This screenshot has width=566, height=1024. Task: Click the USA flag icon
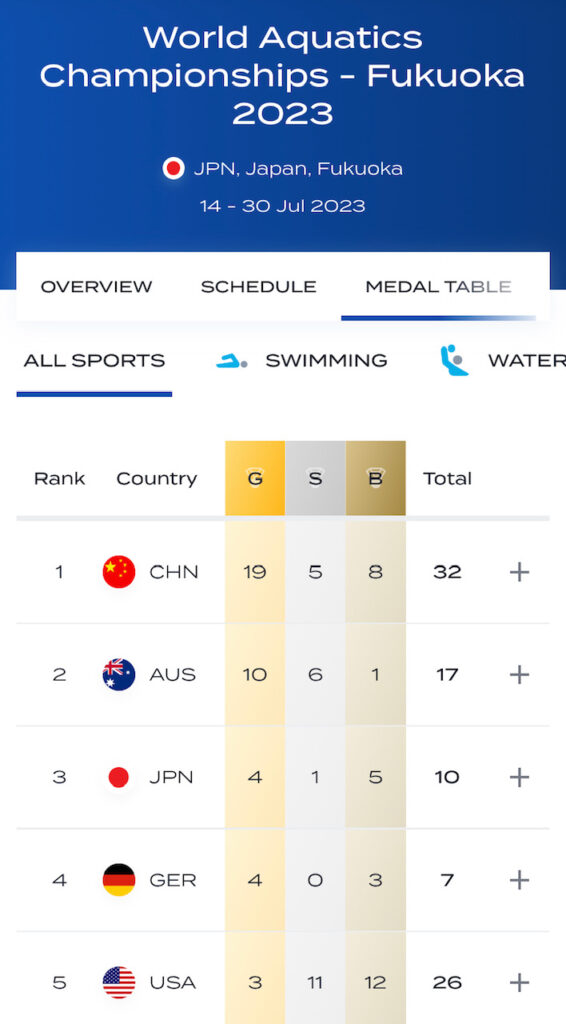tap(119, 982)
